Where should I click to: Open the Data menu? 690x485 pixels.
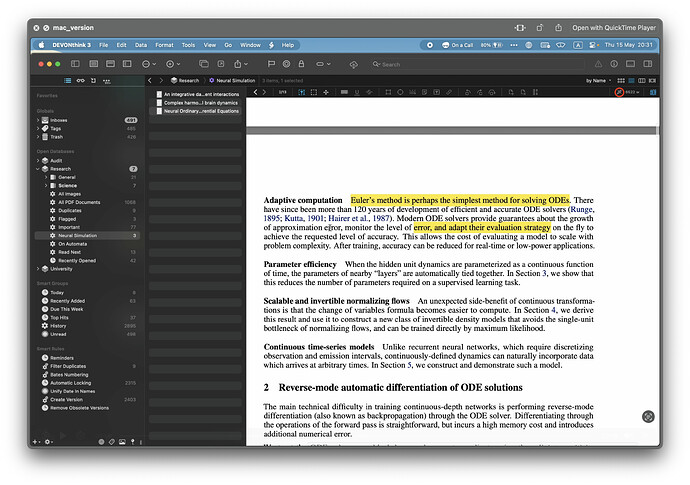[x=141, y=45]
